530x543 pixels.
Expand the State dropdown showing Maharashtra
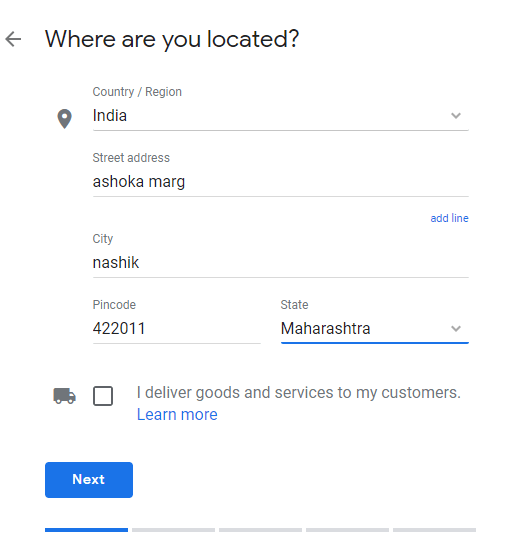coord(374,328)
